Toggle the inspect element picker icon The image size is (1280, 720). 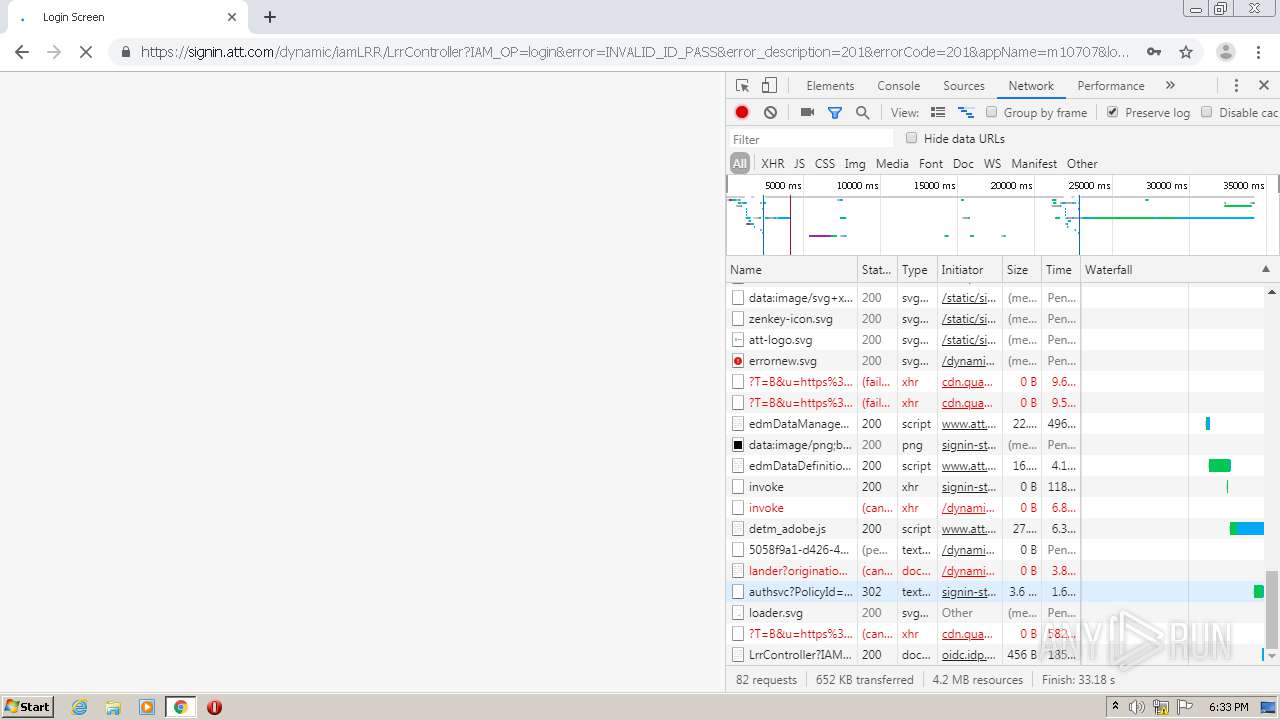click(742, 86)
